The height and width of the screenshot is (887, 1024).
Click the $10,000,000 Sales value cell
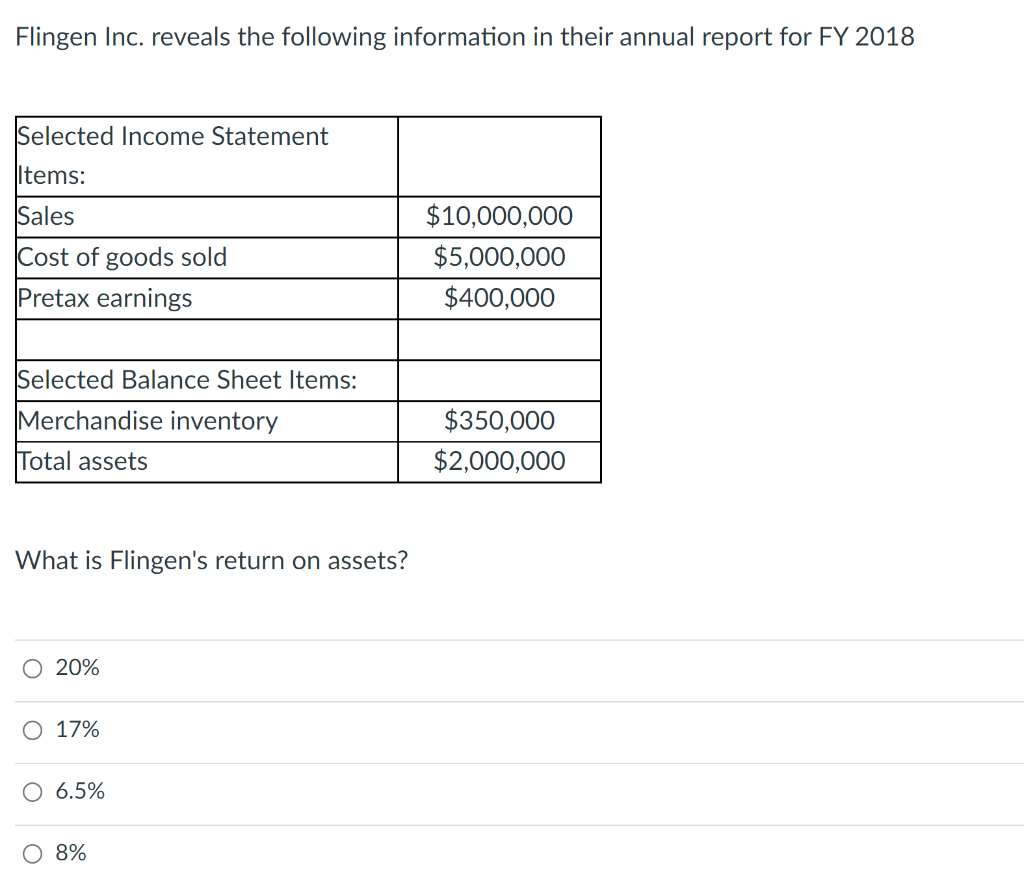[x=499, y=216]
